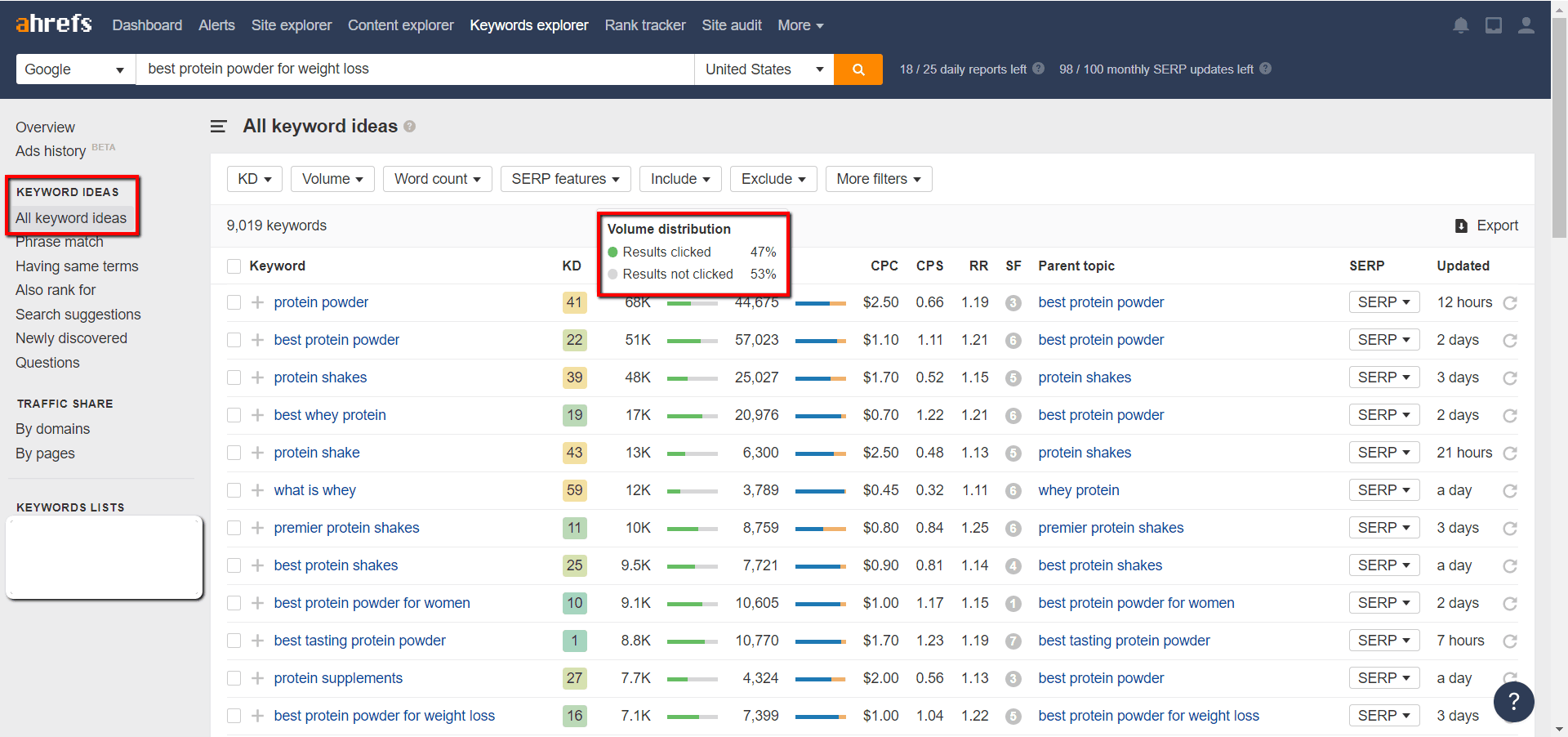The height and width of the screenshot is (737, 1568).
Task: Open the By domains traffic share link
Action: click(x=52, y=429)
